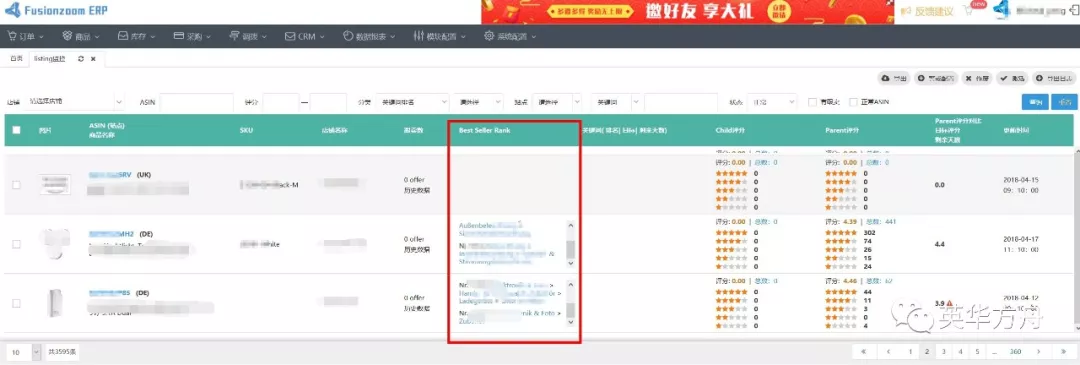Open the 系统配置 system settings gear menu
The width and height of the screenshot is (1080, 365).
point(510,36)
